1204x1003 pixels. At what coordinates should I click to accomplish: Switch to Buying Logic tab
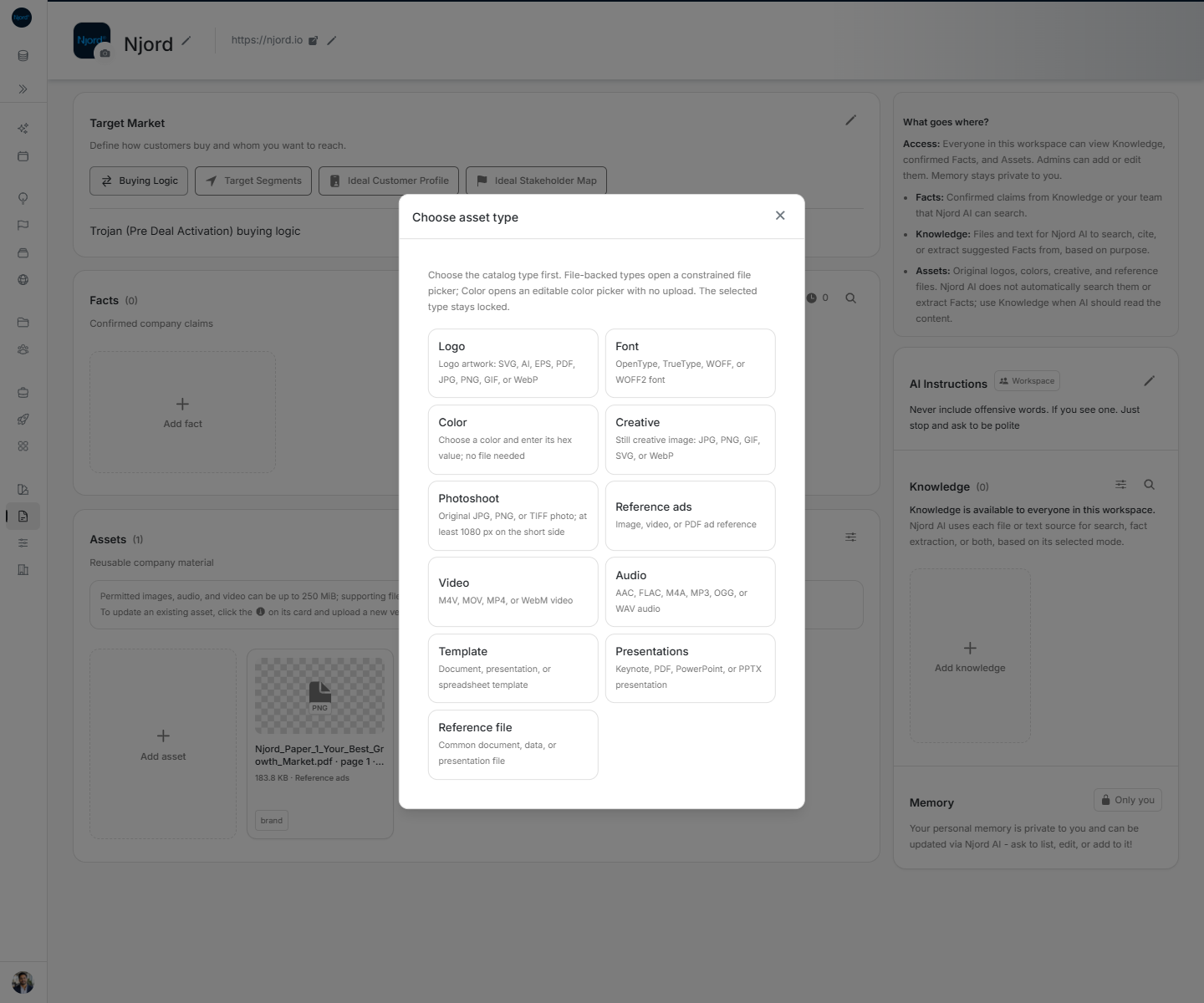(139, 181)
